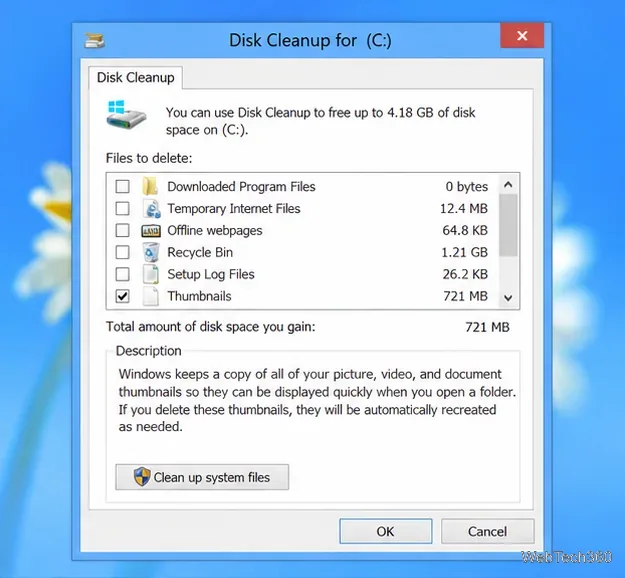Screen dimensions: 625x578
Task: Click the Downloaded Program Files folder icon
Action: (x=150, y=186)
